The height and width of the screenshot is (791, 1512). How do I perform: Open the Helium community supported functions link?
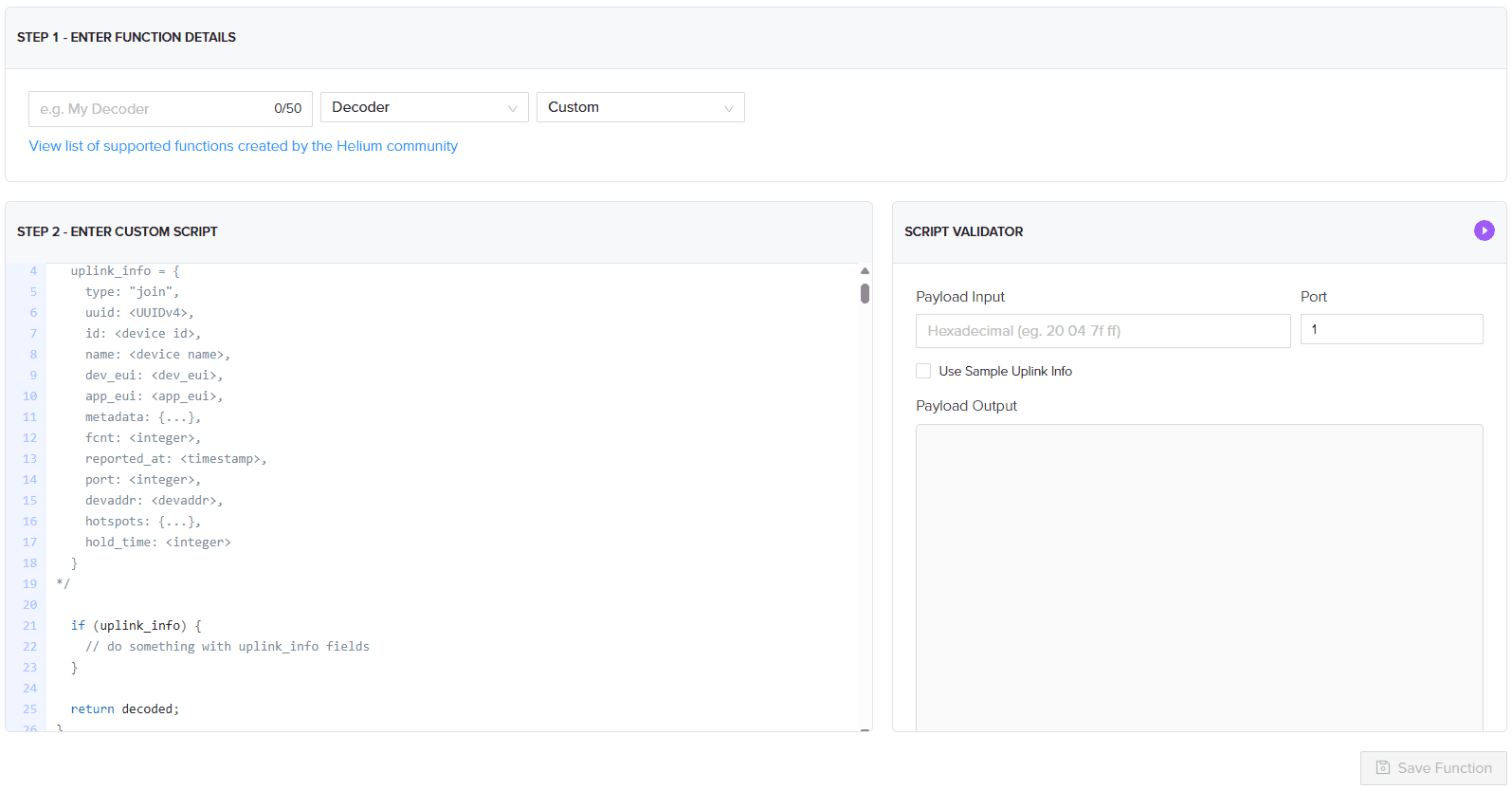(x=244, y=146)
